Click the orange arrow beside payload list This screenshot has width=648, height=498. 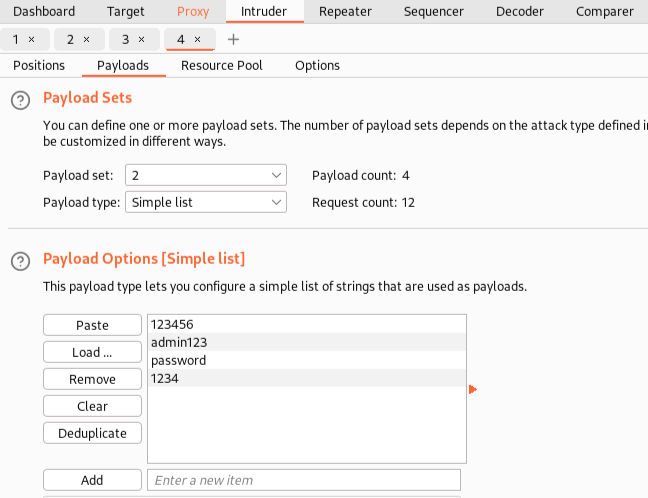click(473, 389)
